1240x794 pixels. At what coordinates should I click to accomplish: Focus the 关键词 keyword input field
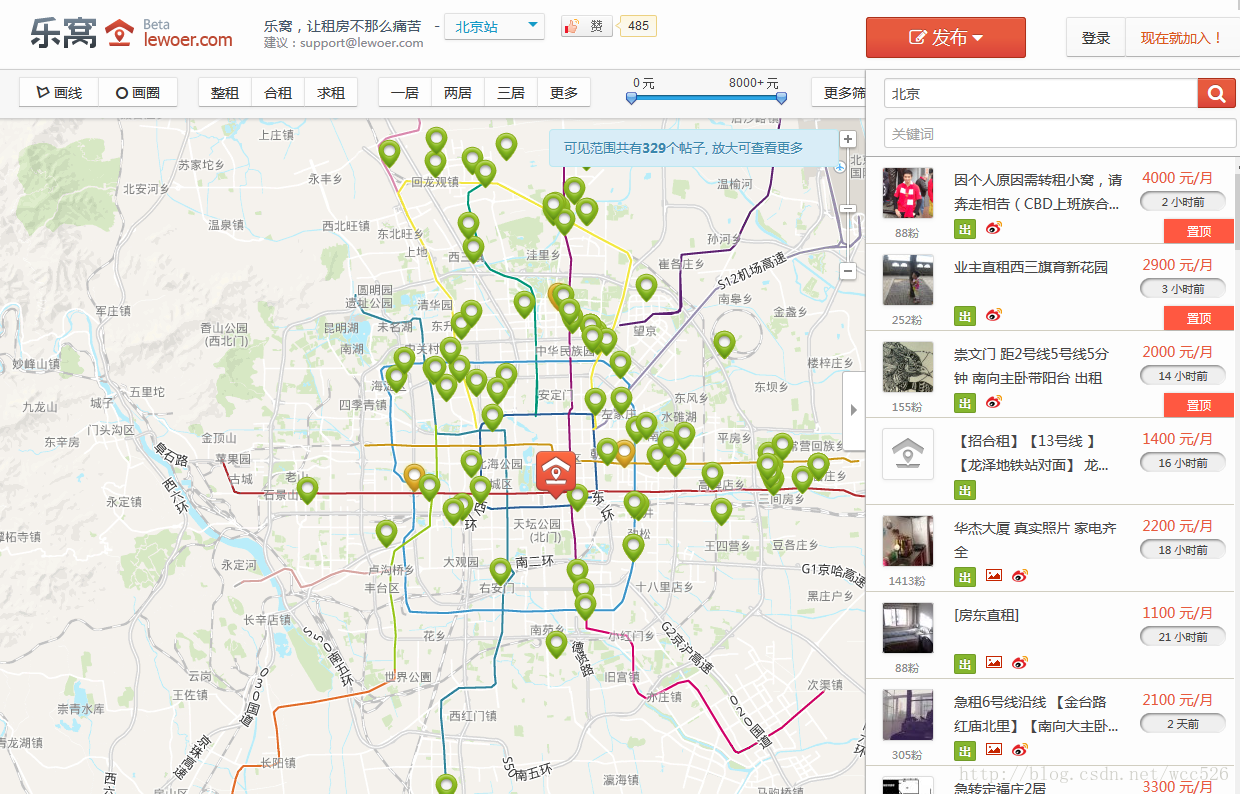click(1061, 133)
